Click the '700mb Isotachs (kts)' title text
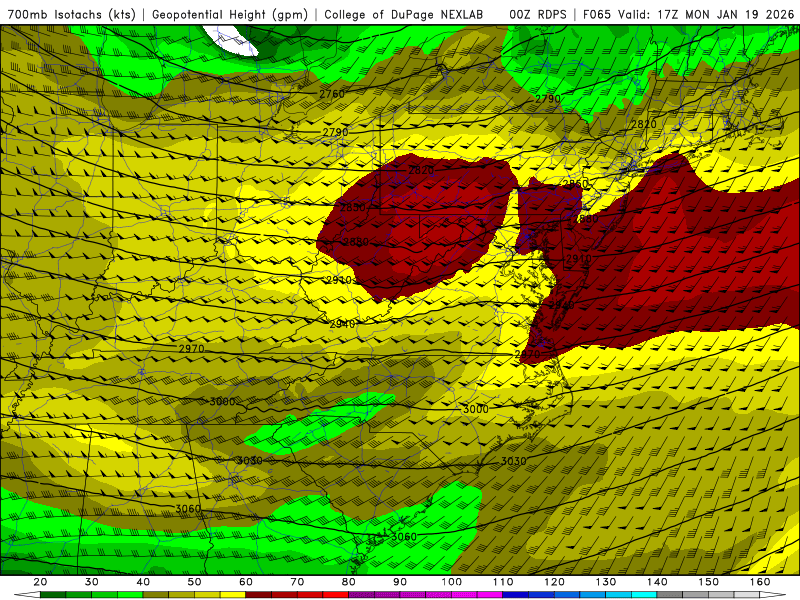Viewport: 800px width, 600px height. point(72,15)
